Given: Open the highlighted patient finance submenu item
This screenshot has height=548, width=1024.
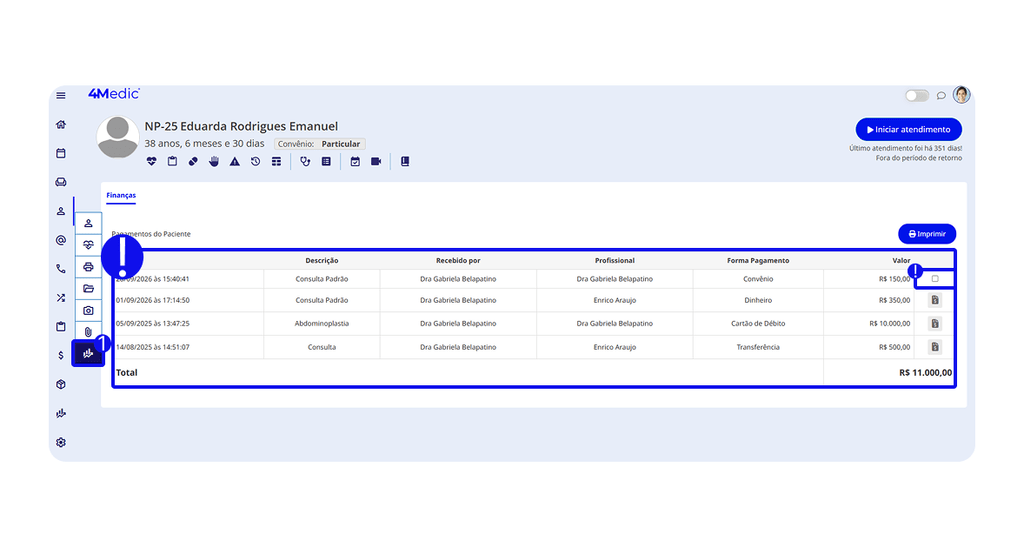Looking at the screenshot, I should tap(88, 353).
